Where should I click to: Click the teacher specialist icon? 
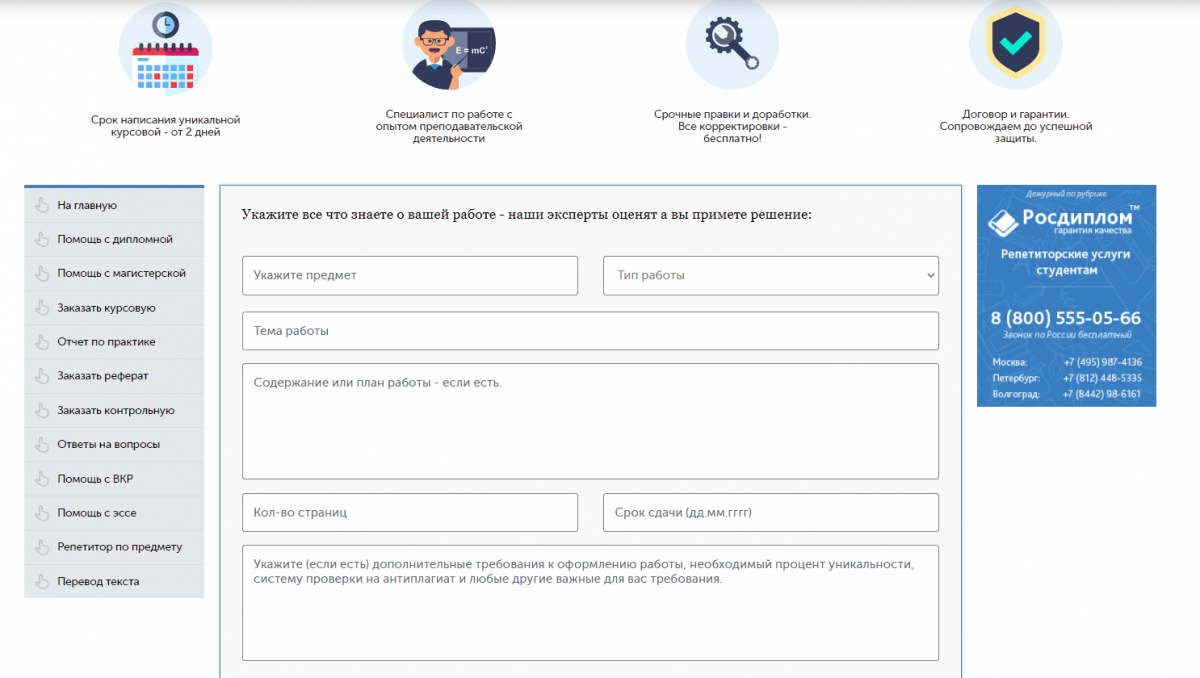point(448,45)
